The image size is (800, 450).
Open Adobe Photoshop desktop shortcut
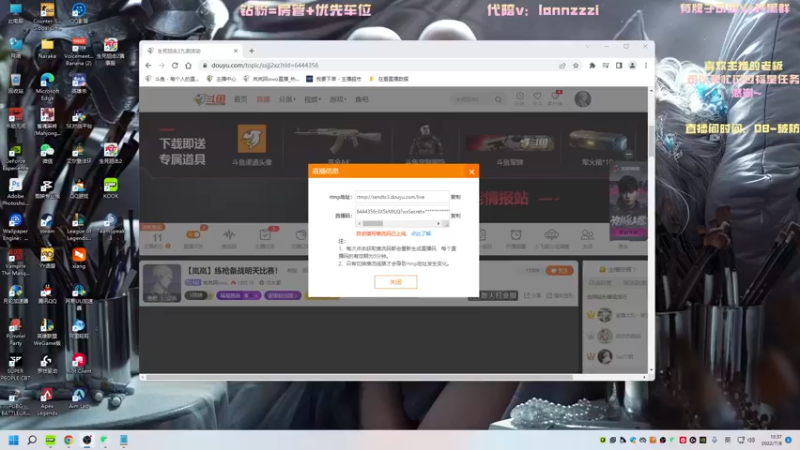tap(15, 192)
